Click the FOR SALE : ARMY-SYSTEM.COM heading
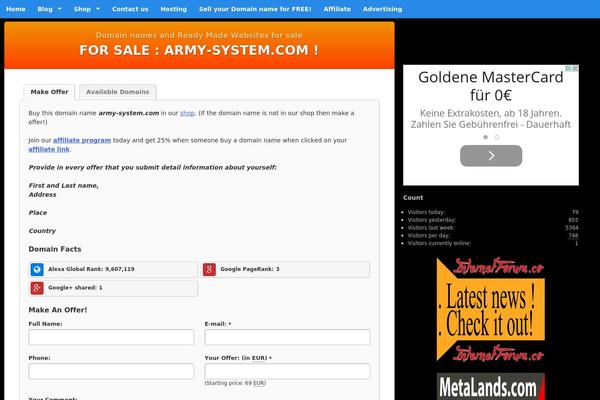Image resolution: width=600 pixels, height=400 pixels. point(199,50)
